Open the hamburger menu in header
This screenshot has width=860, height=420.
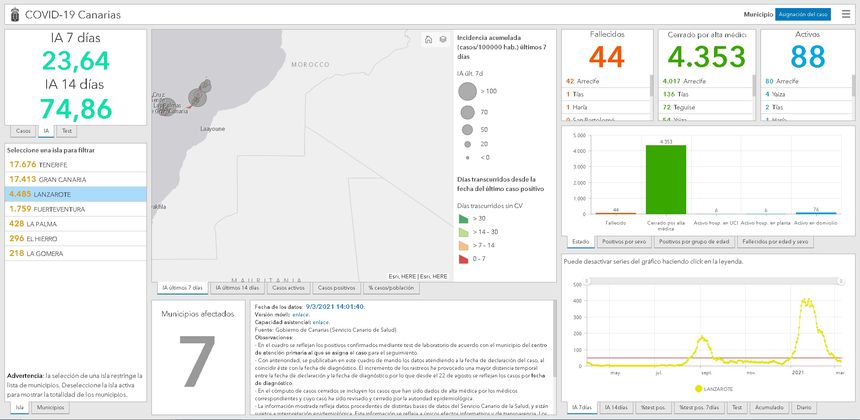coord(845,14)
